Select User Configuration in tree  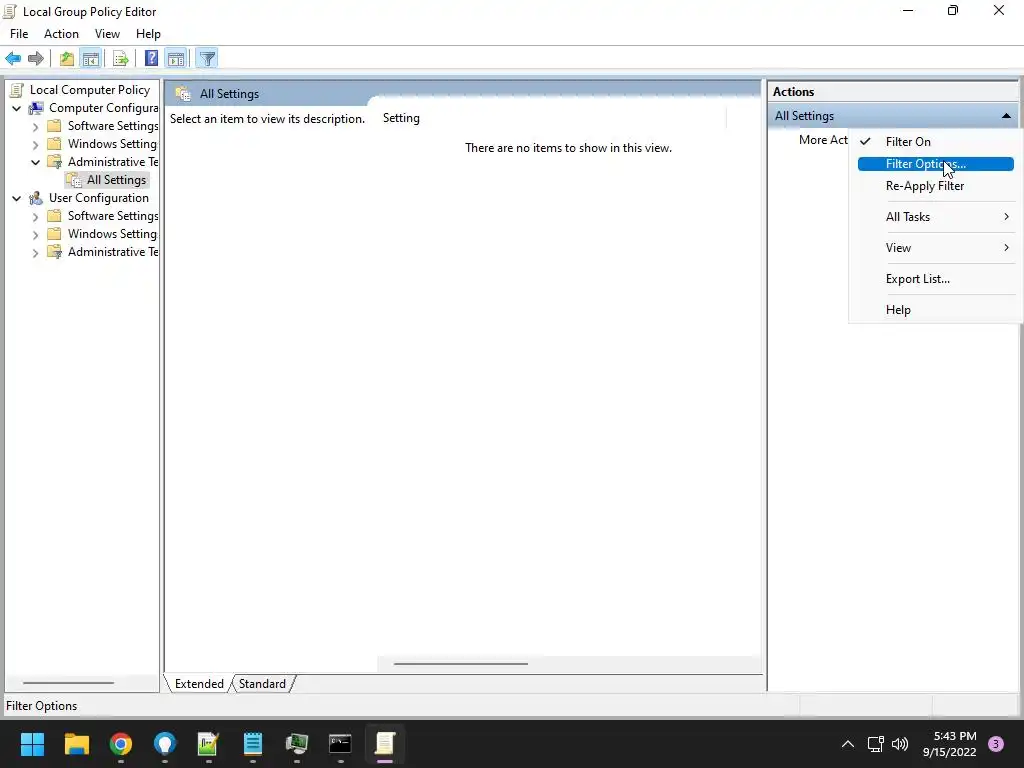99,198
